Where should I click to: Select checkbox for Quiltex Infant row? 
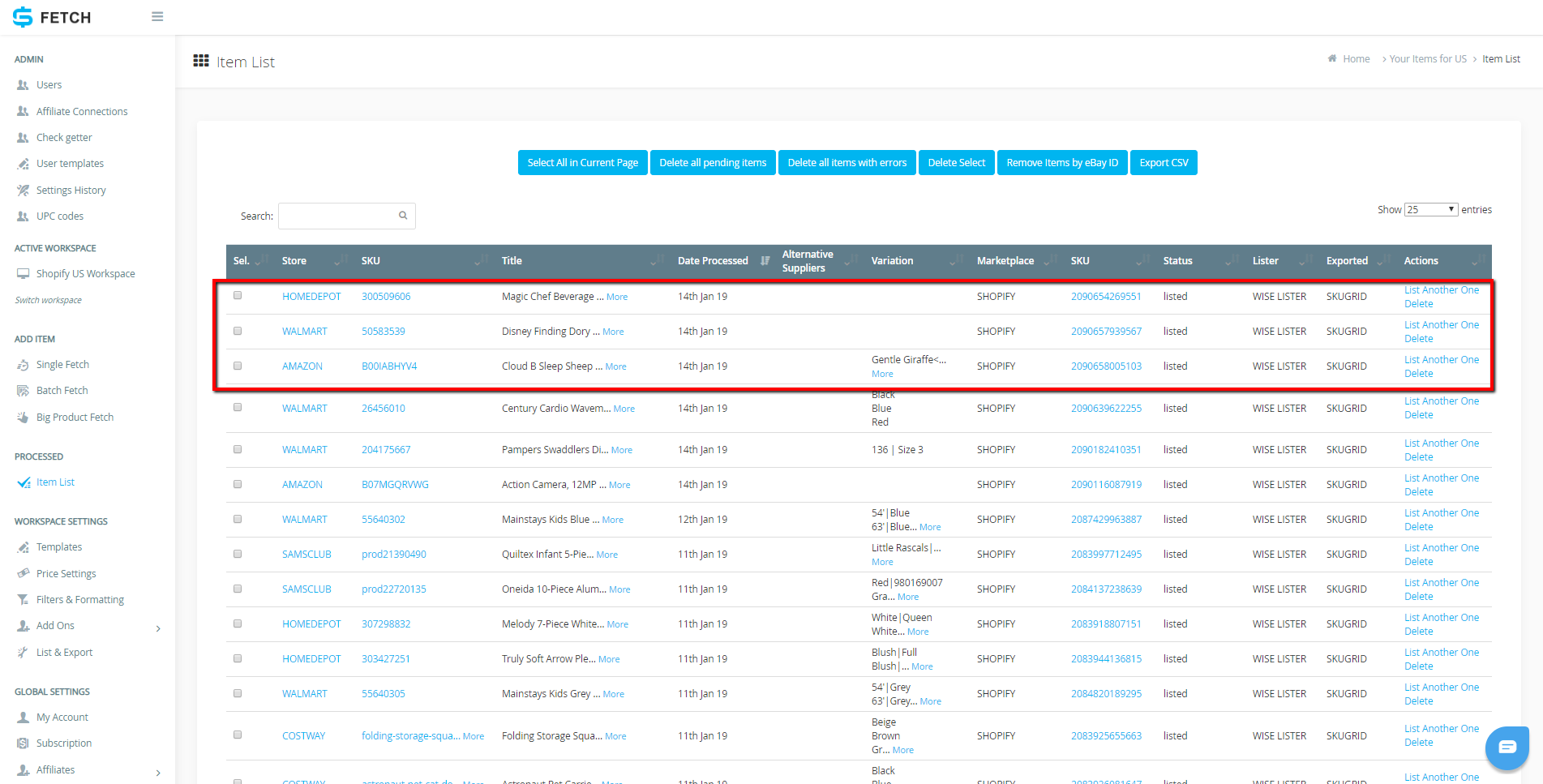pyautogui.click(x=238, y=554)
